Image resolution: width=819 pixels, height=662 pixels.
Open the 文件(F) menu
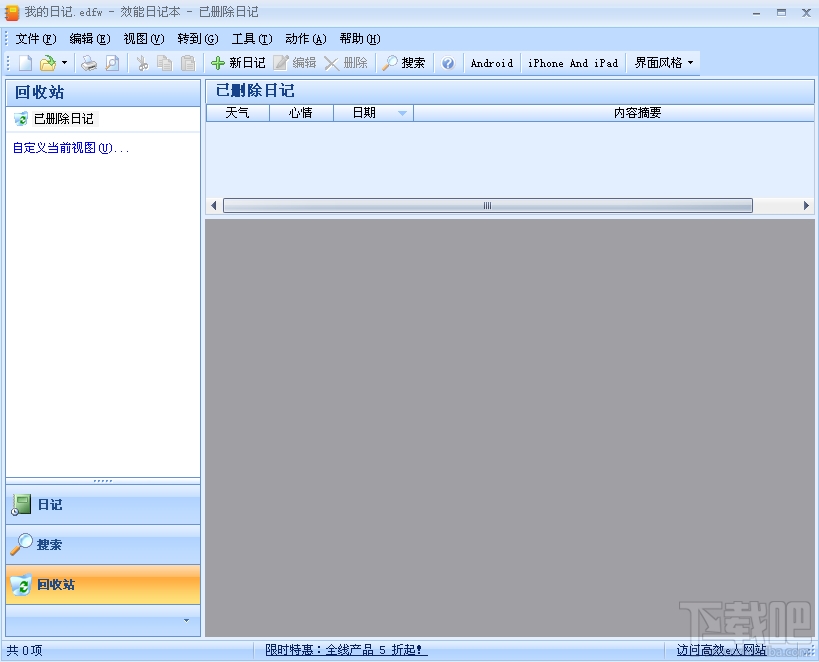(36, 39)
